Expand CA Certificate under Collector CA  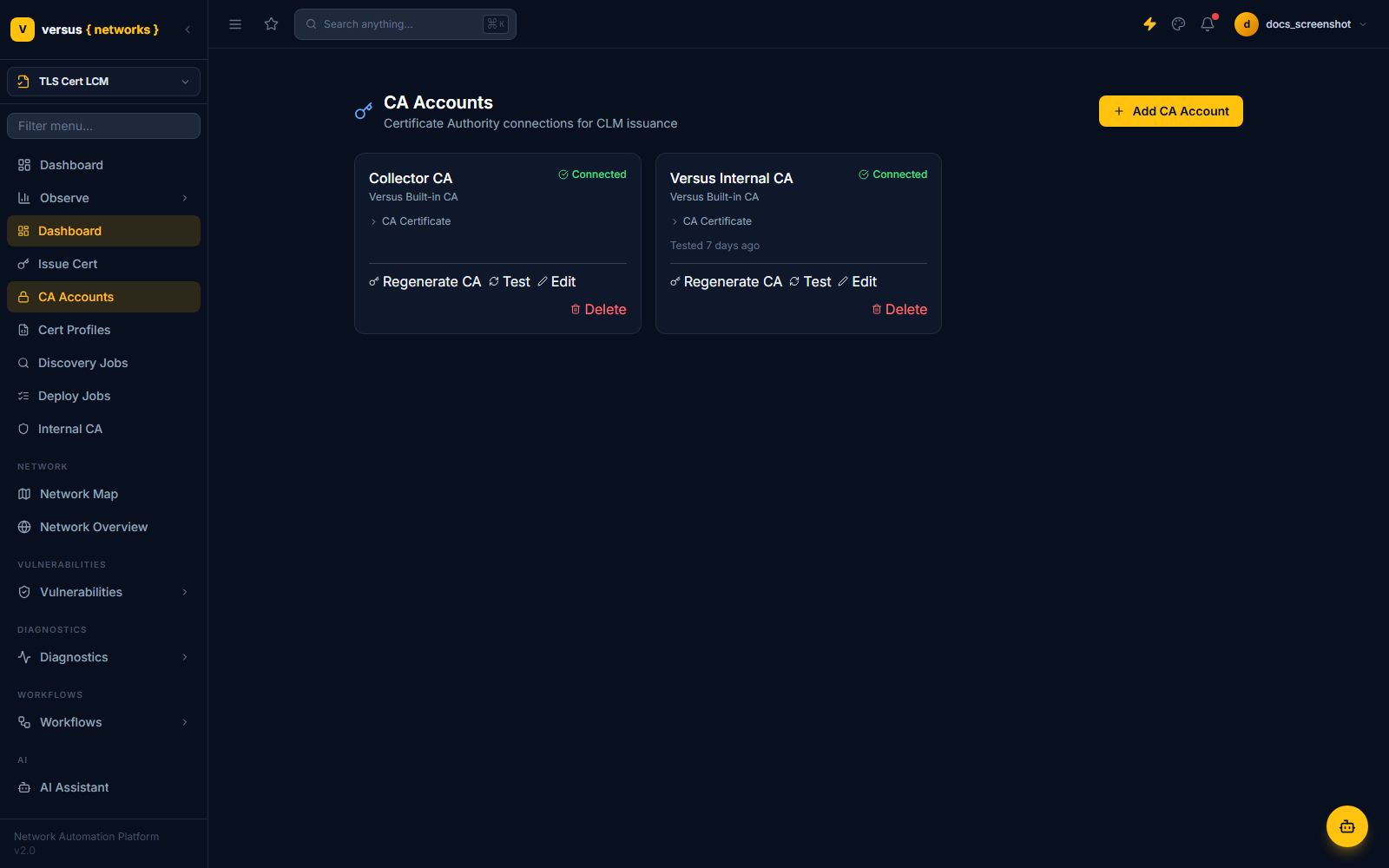pyautogui.click(x=411, y=221)
